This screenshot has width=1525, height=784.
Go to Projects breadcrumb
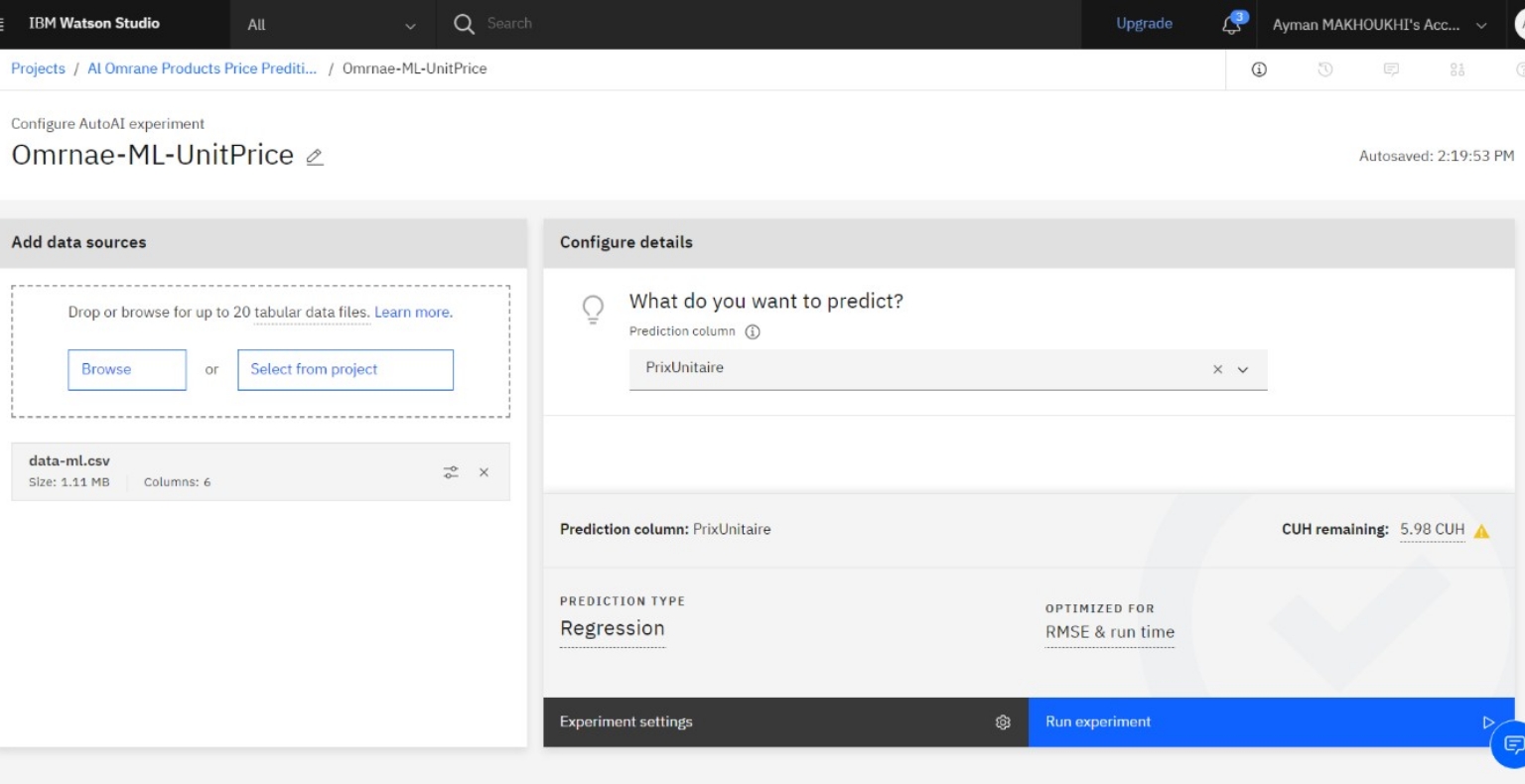[38, 68]
